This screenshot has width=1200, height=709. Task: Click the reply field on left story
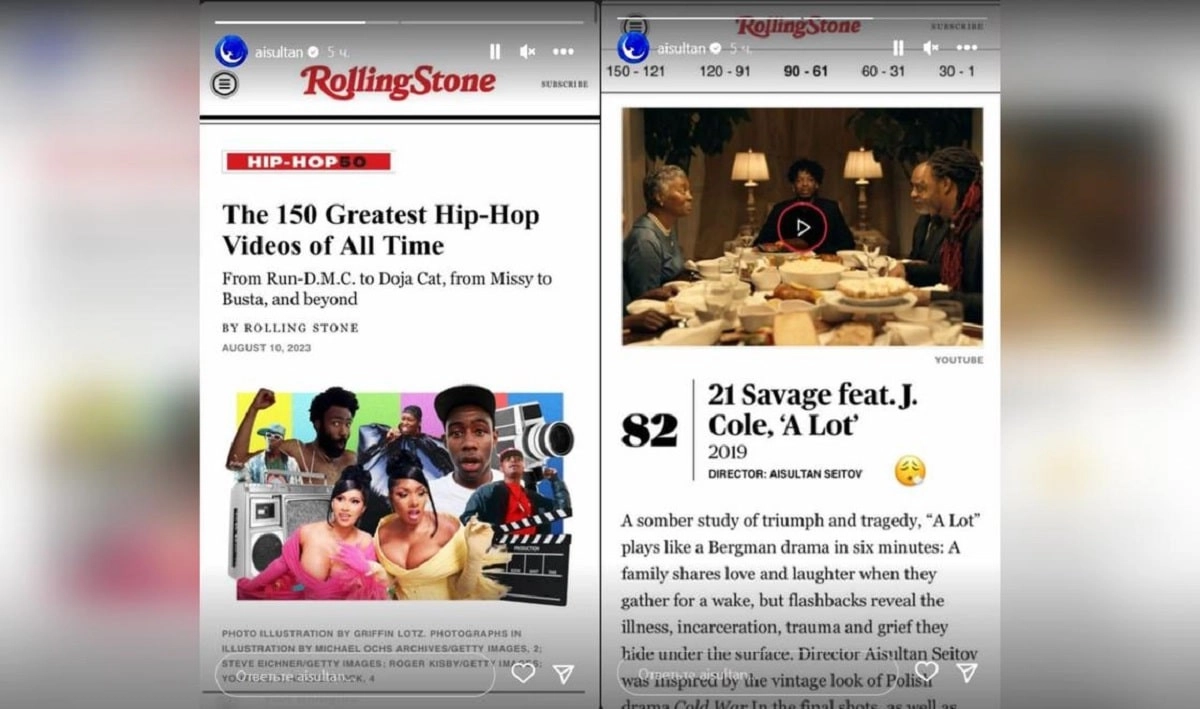coord(355,677)
